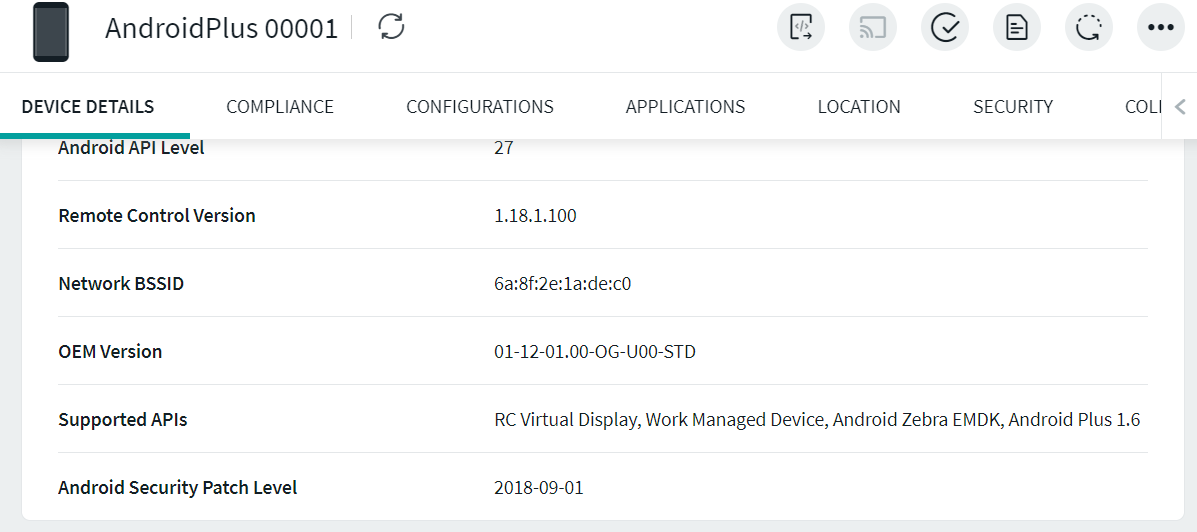Screen dimensions: 1197x532
Task: Click the dashed circular arrow icon
Action: pos(1089,27)
